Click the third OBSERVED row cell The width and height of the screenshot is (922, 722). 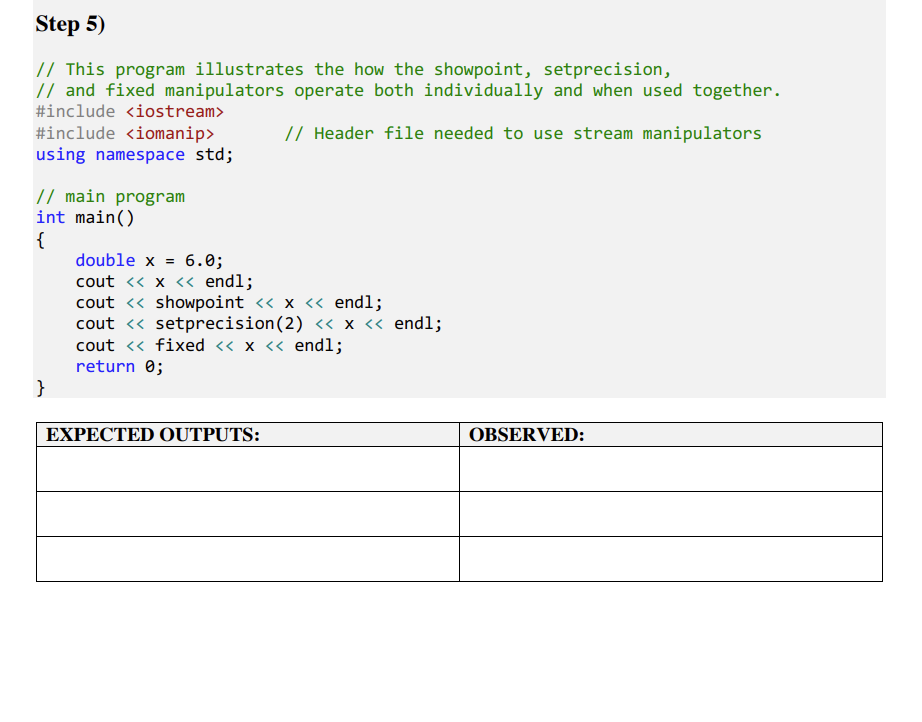click(670, 559)
